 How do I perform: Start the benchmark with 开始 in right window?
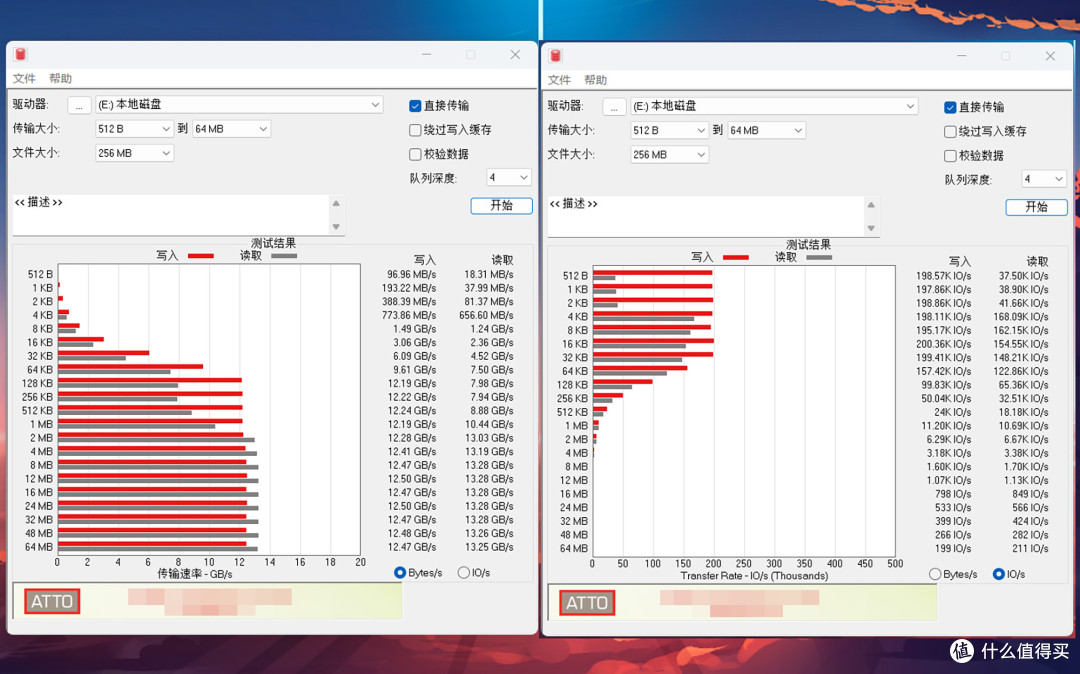[x=1037, y=207]
